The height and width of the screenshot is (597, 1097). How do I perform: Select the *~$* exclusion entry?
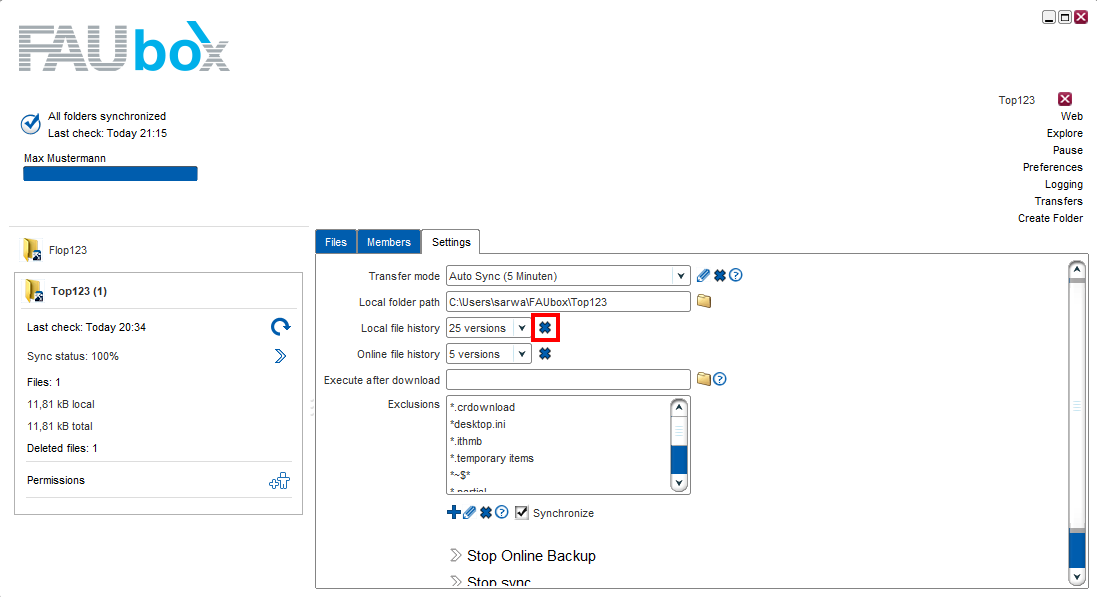460,475
